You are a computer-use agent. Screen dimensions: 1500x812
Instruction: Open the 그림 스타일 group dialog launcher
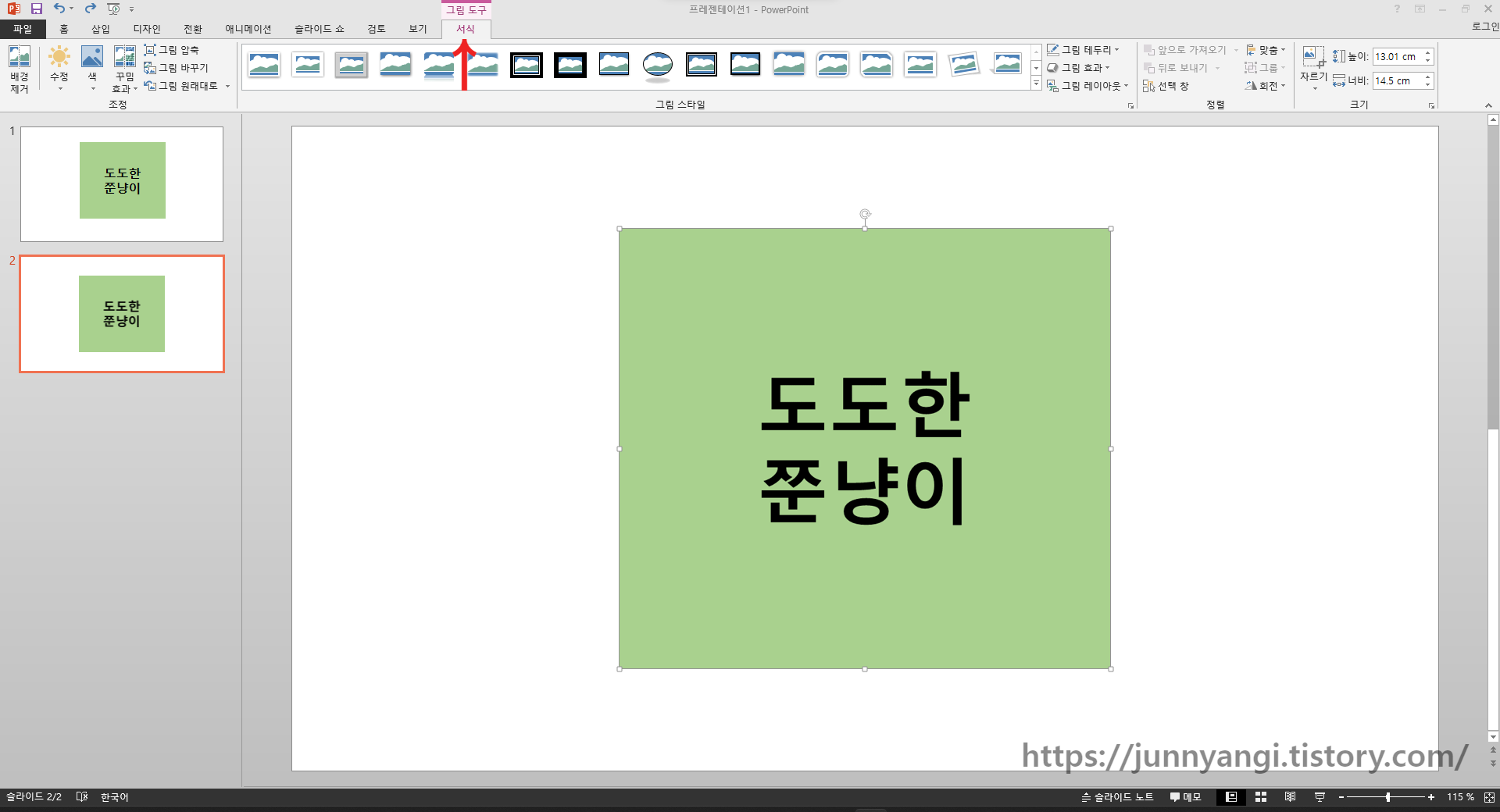(1130, 105)
